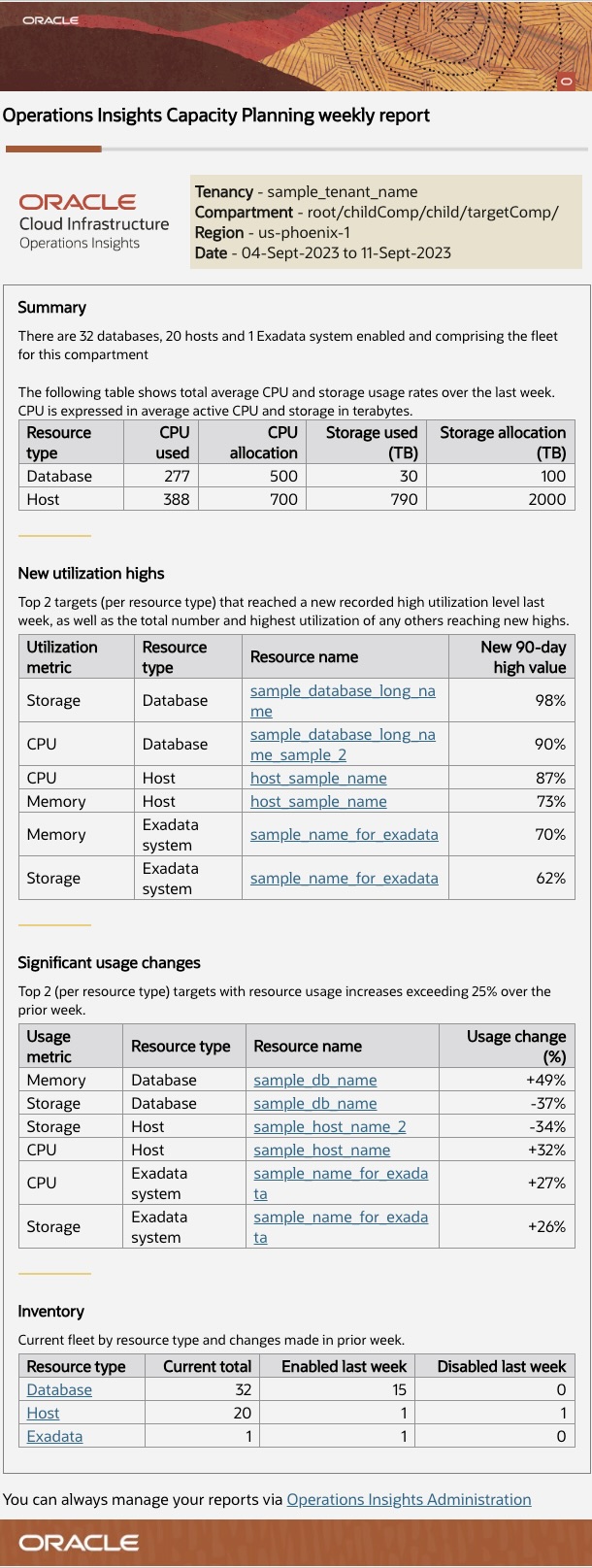592x1568 pixels.
Task: Open sample_host_name link with +32% CPU change
Action: [321, 1150]
